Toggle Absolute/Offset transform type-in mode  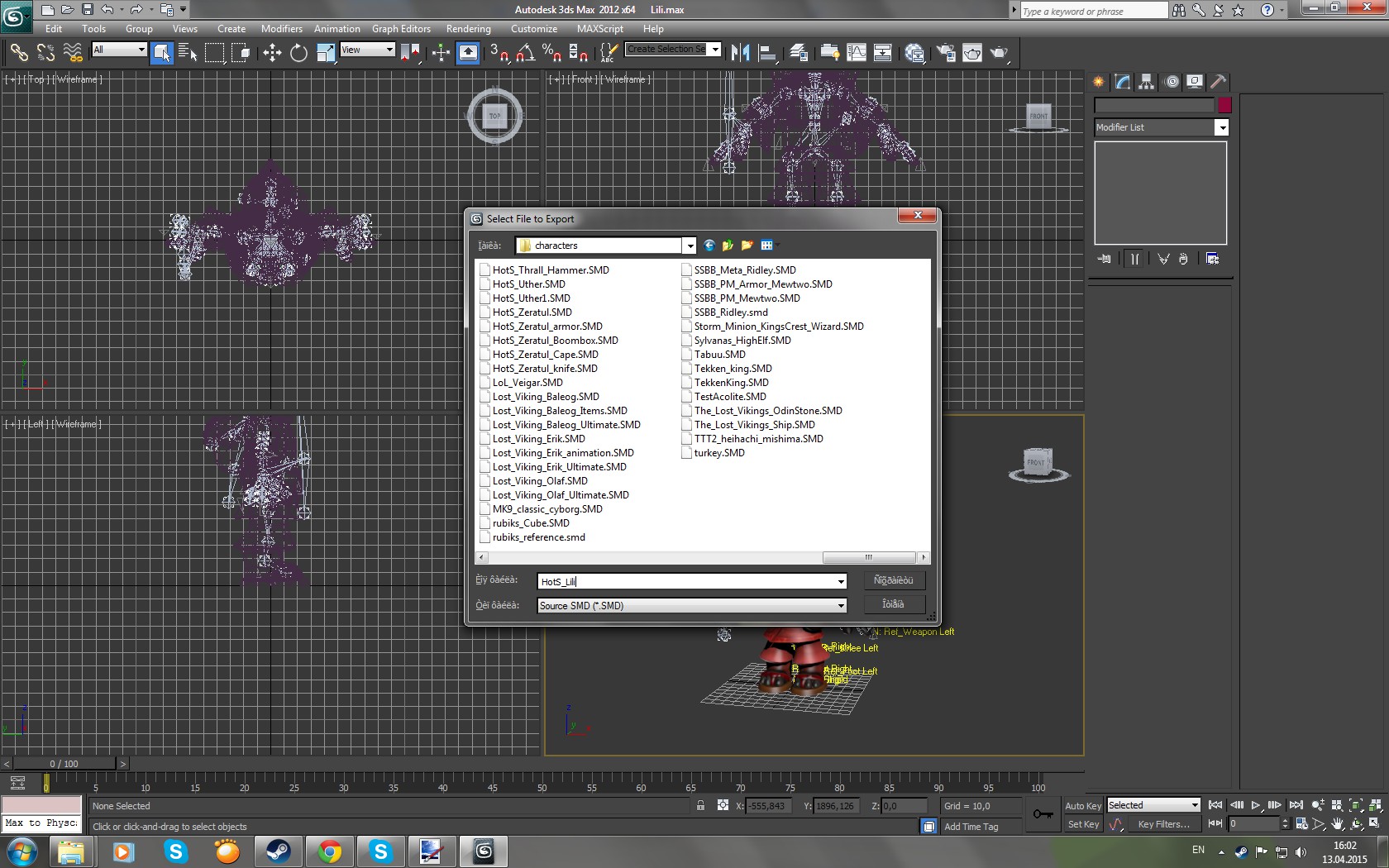click(x=723, y=806)
